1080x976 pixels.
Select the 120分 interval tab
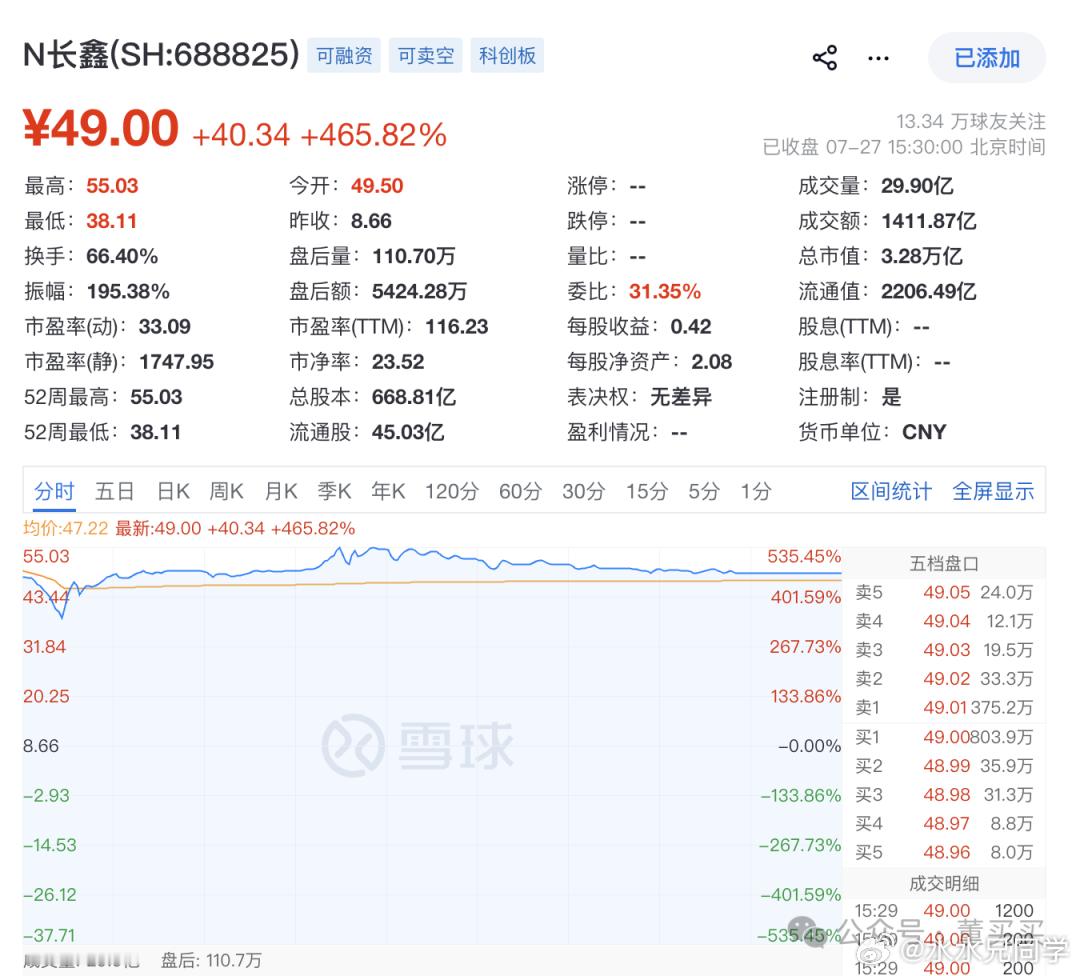pyautogui.click(x=452, y=491)
